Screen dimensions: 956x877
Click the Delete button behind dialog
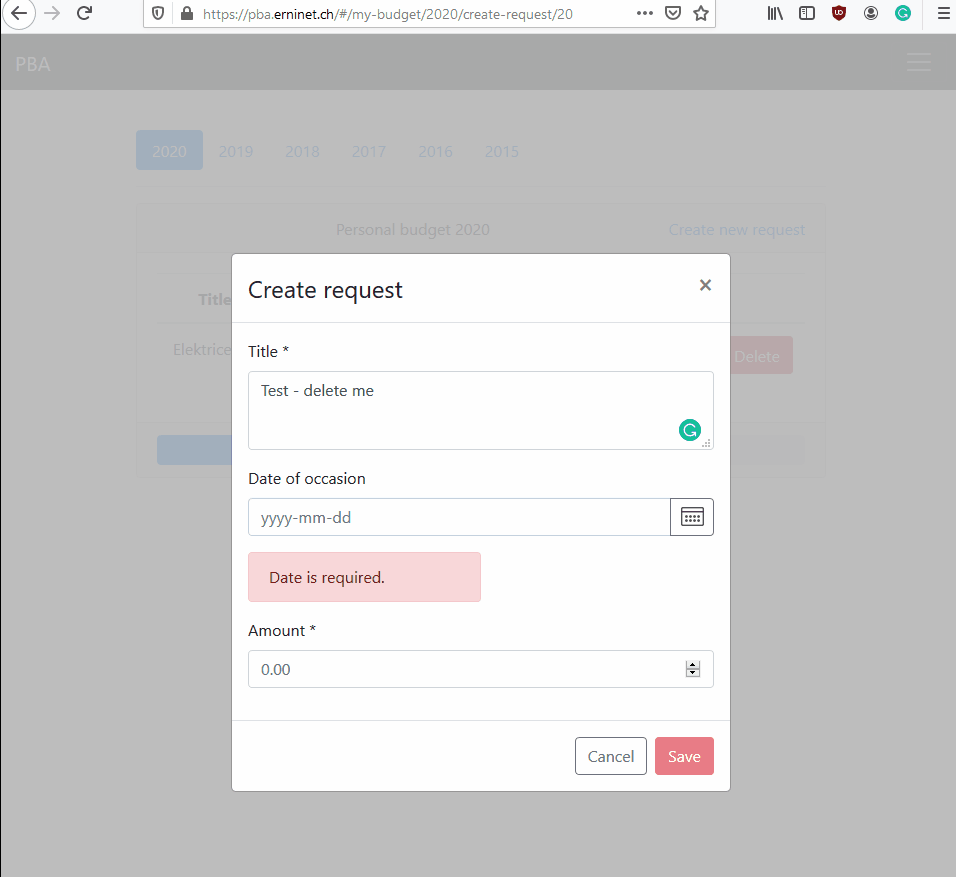761,356
